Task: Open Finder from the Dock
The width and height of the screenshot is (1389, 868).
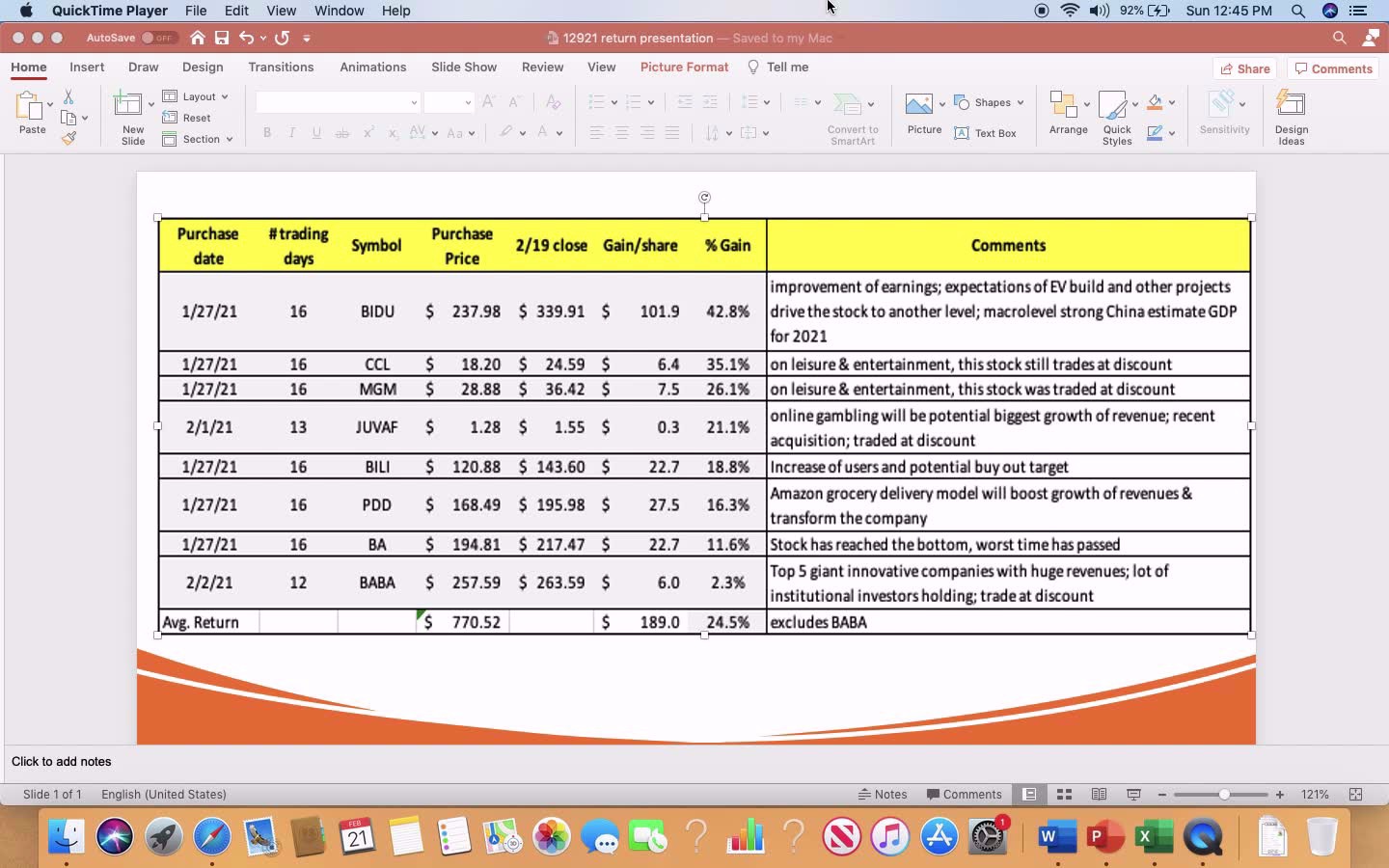Action: 66,837
